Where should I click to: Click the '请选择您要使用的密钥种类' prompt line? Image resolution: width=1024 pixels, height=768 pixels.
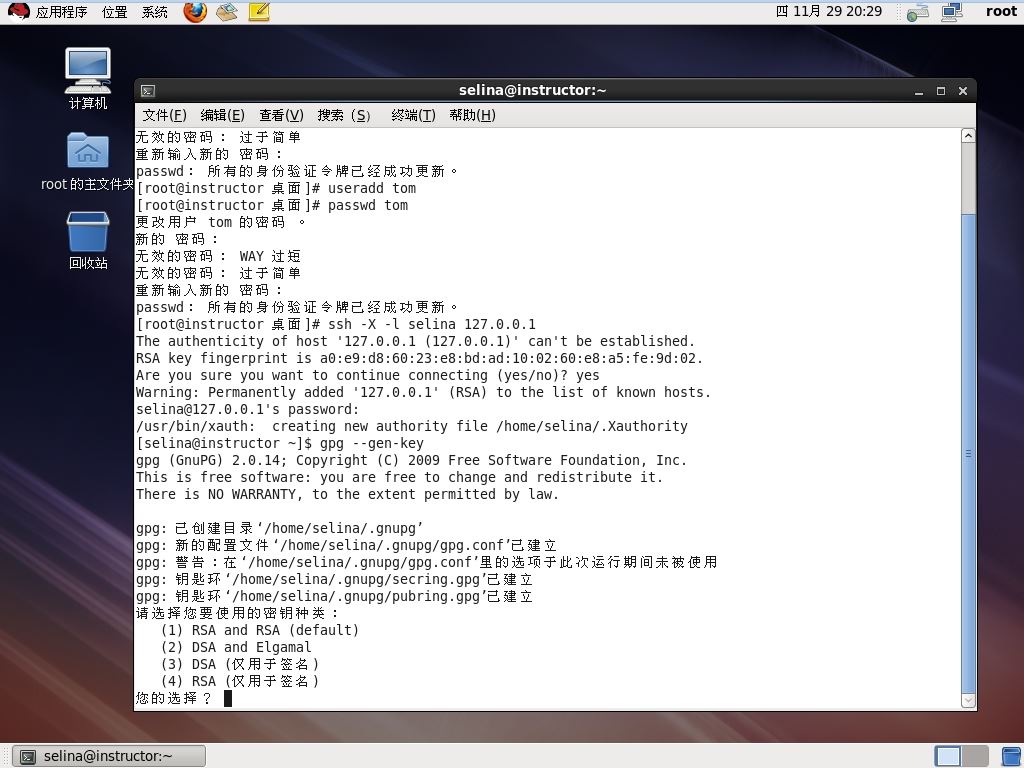[238, 613]
